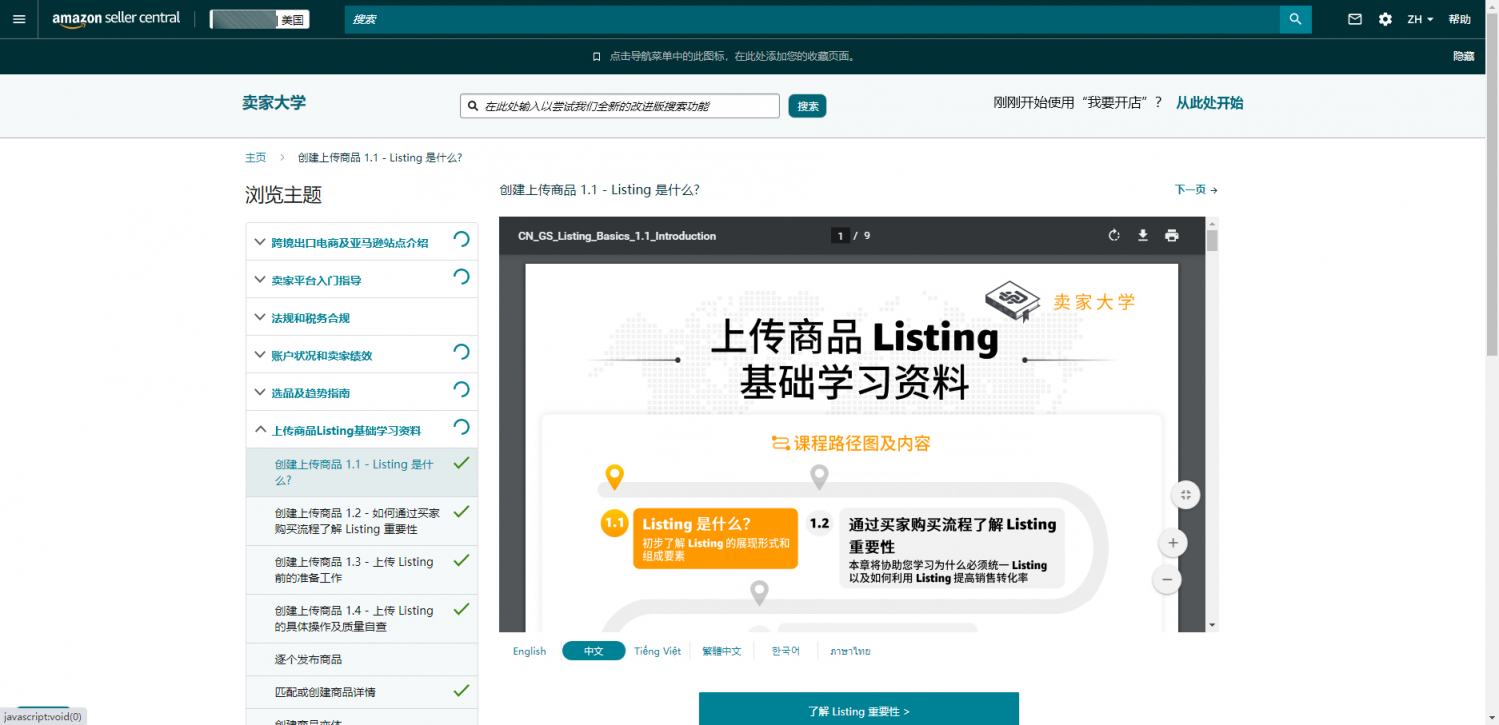This screenshot has width=1499, height=725.
Task: Click PDF viewer vertical scrollbar thumb
Action: coord(1212,240)
